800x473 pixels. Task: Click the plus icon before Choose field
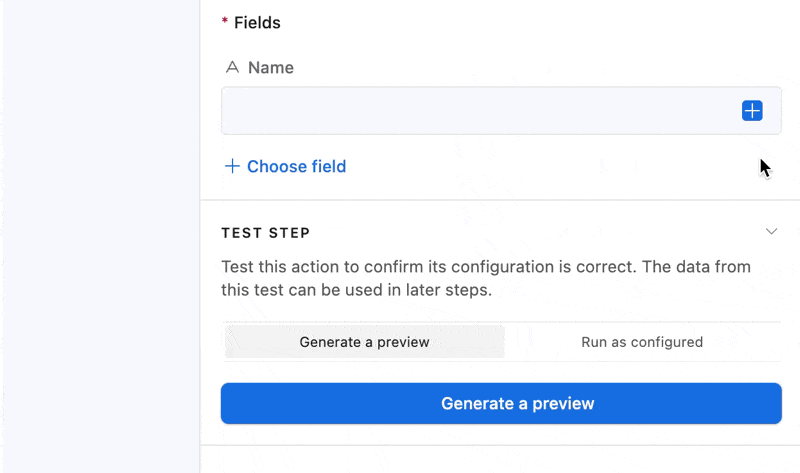coord(232,166)
